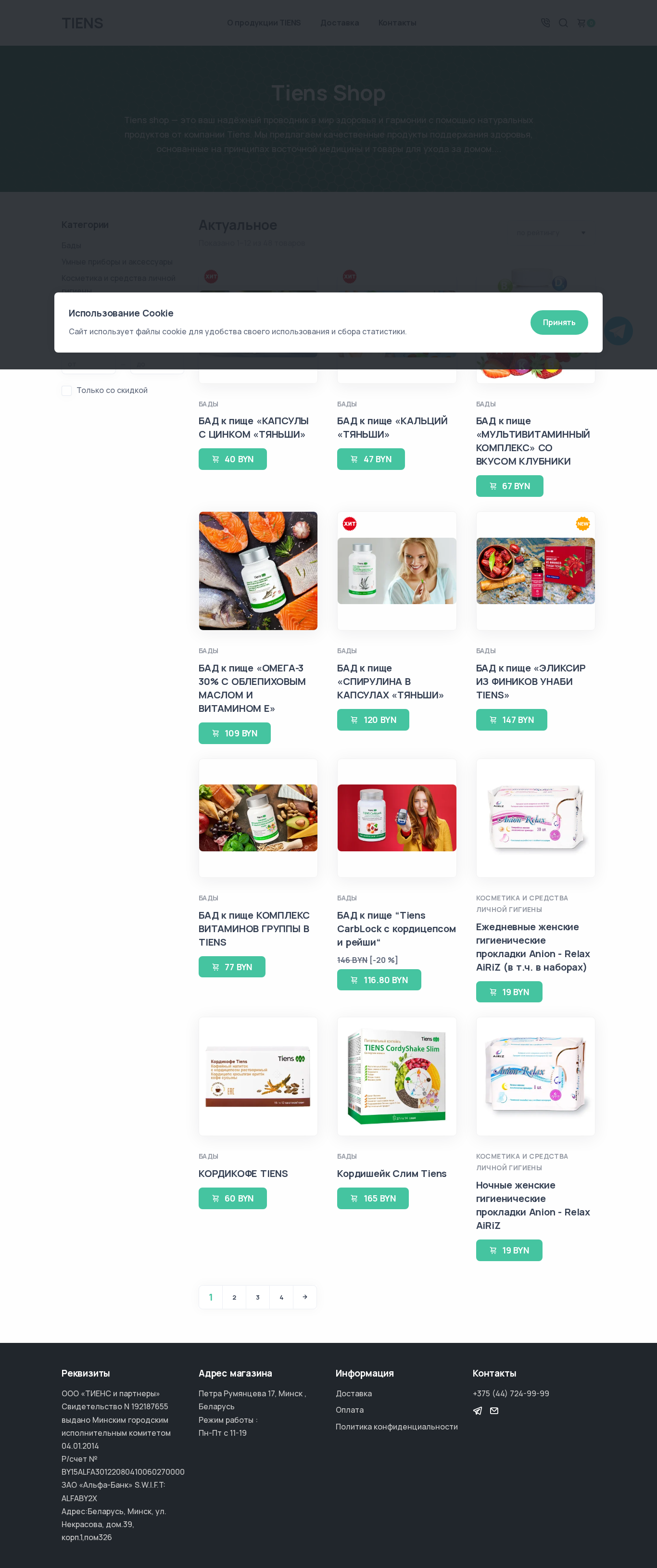Image resolution: width=657 pixels, height=1568 pixels.
Task: Click the phone icon in the header
Action: [x=545, y=23]
